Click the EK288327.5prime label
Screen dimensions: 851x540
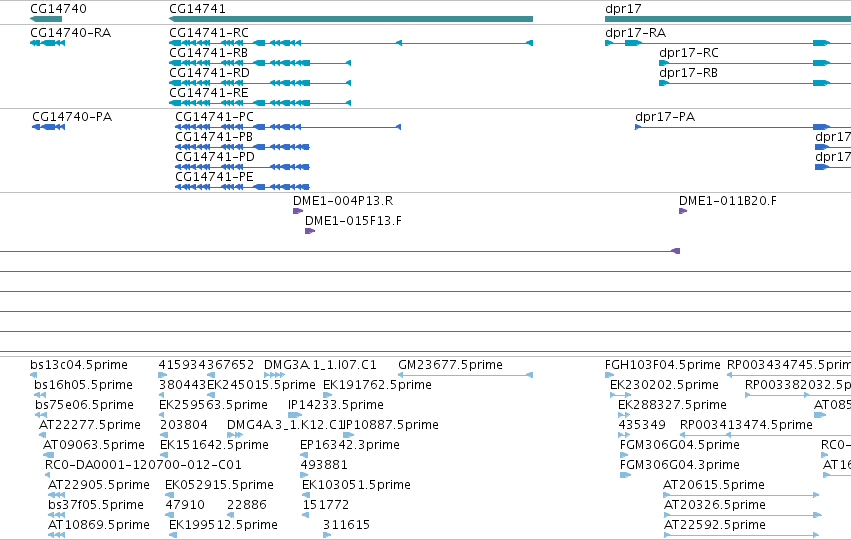tap(672, 405)
